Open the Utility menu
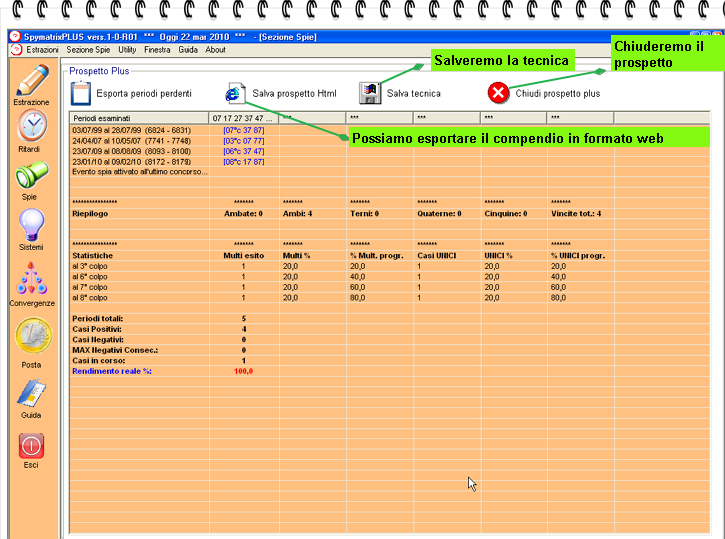Screen dimensions: 725x539 (127, 49)
